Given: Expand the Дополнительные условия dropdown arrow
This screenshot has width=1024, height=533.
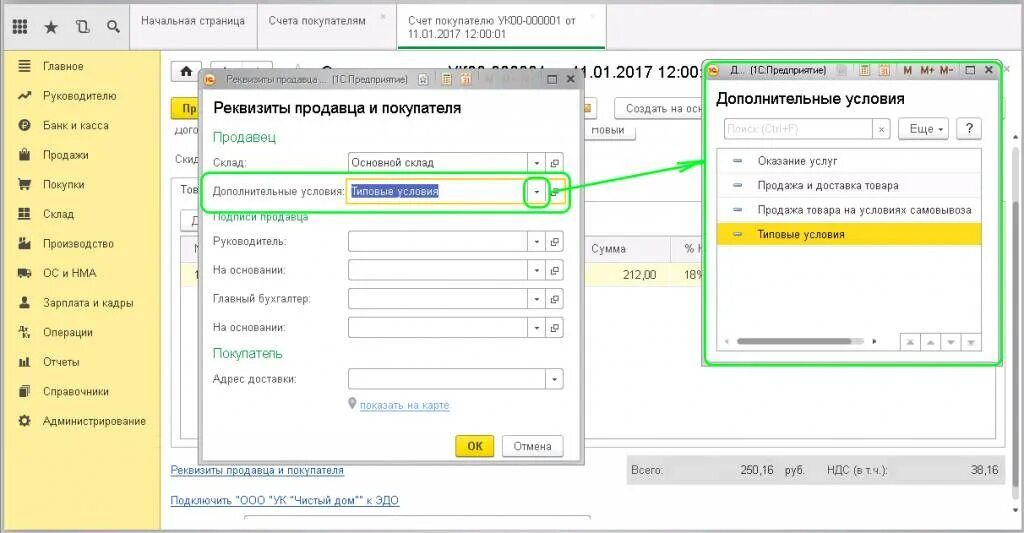Looking at the screenshot, I should click(536, 191).
